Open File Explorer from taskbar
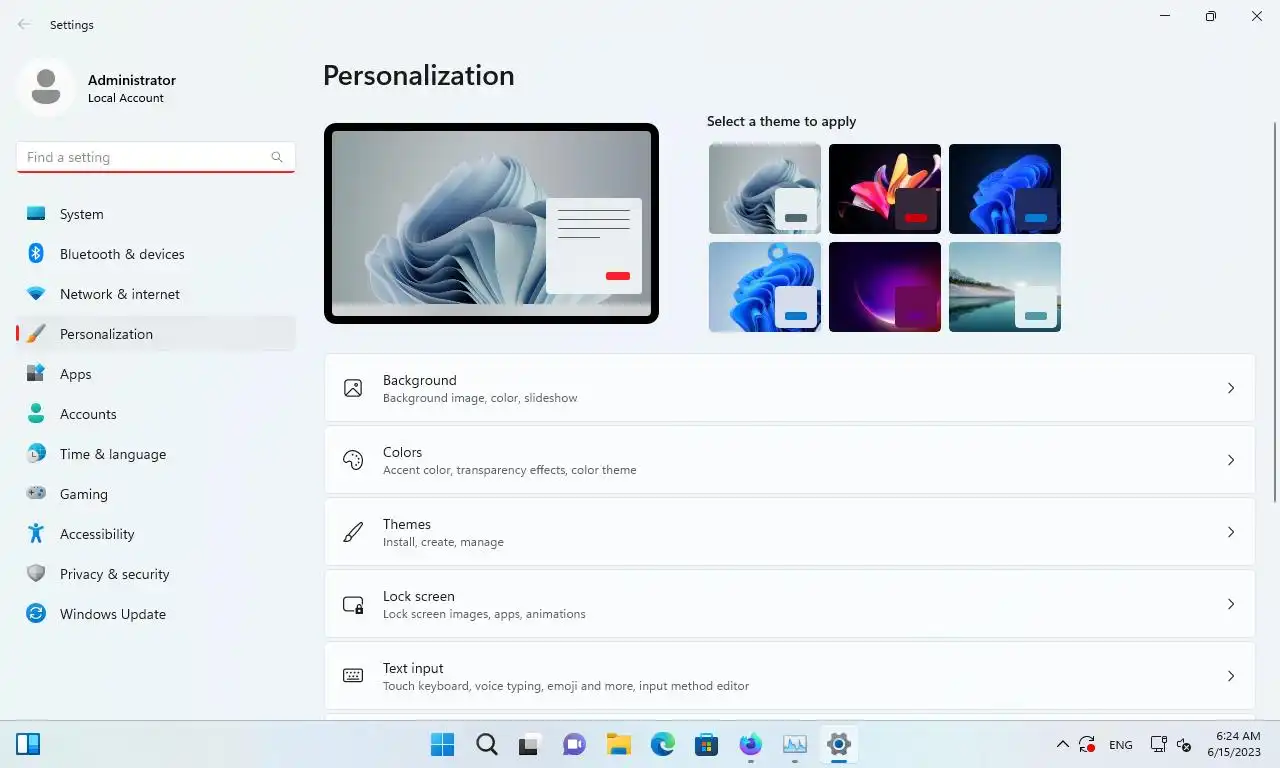 618,744
